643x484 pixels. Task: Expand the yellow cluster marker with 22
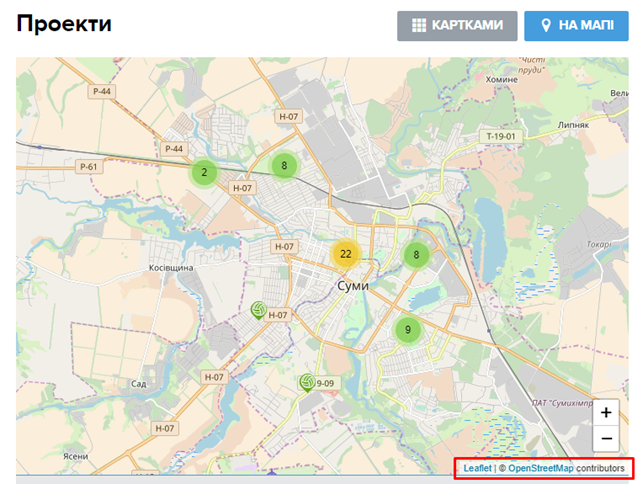pos(345,254)
